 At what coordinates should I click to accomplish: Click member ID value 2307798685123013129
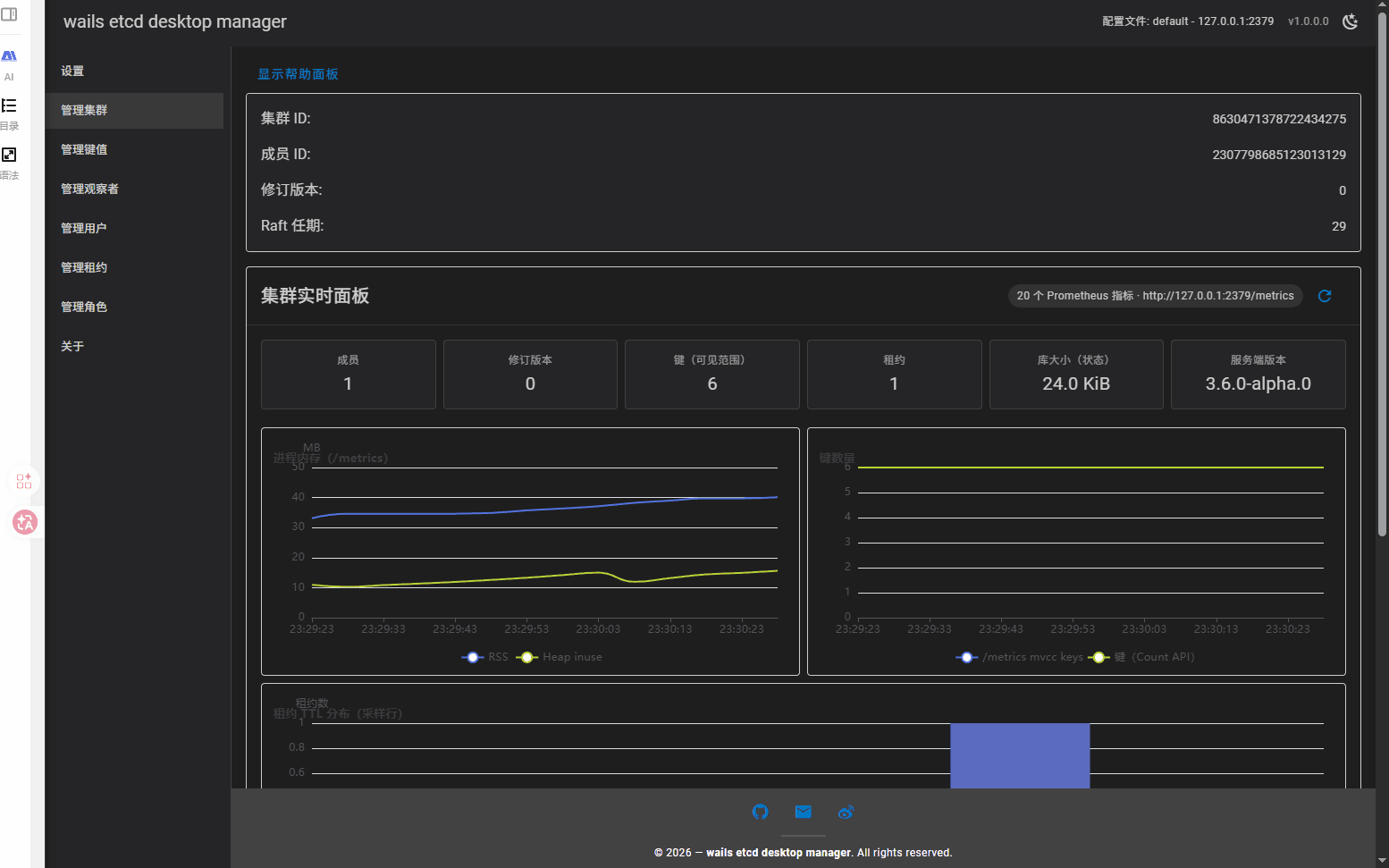coord(1279,155)
